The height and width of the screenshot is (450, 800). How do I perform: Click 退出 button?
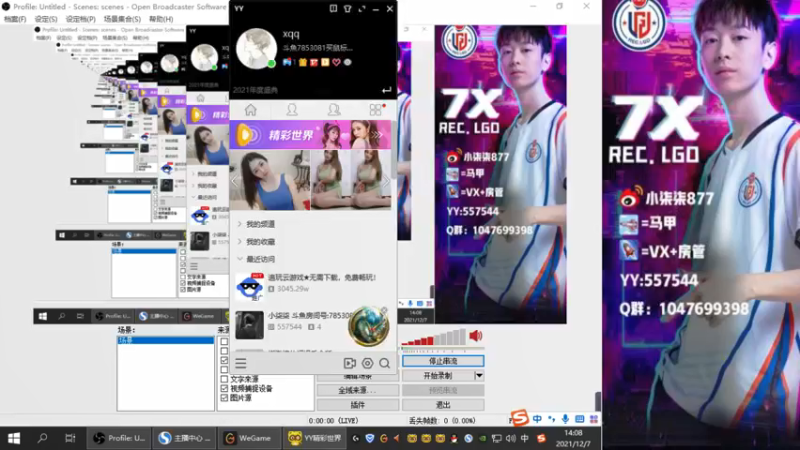point(443,405)
